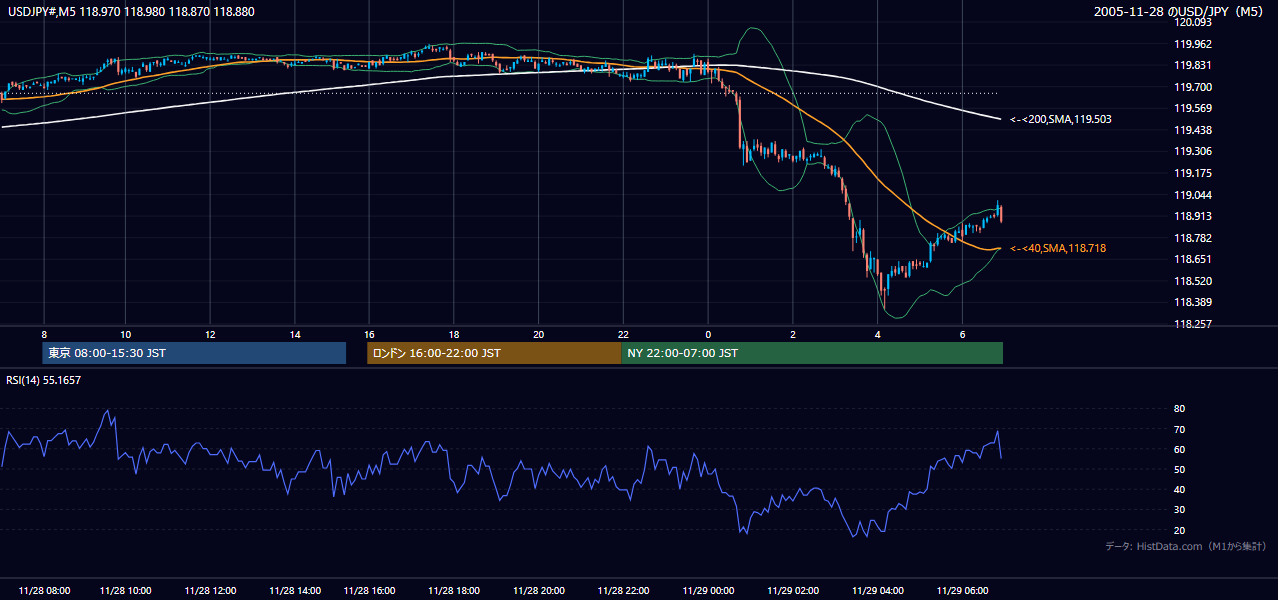This screenshot has height=600, width=1278.
Task: Click the bottom time label 11/28 08:00
Action: pyautogui.click(x=44, y=591)
